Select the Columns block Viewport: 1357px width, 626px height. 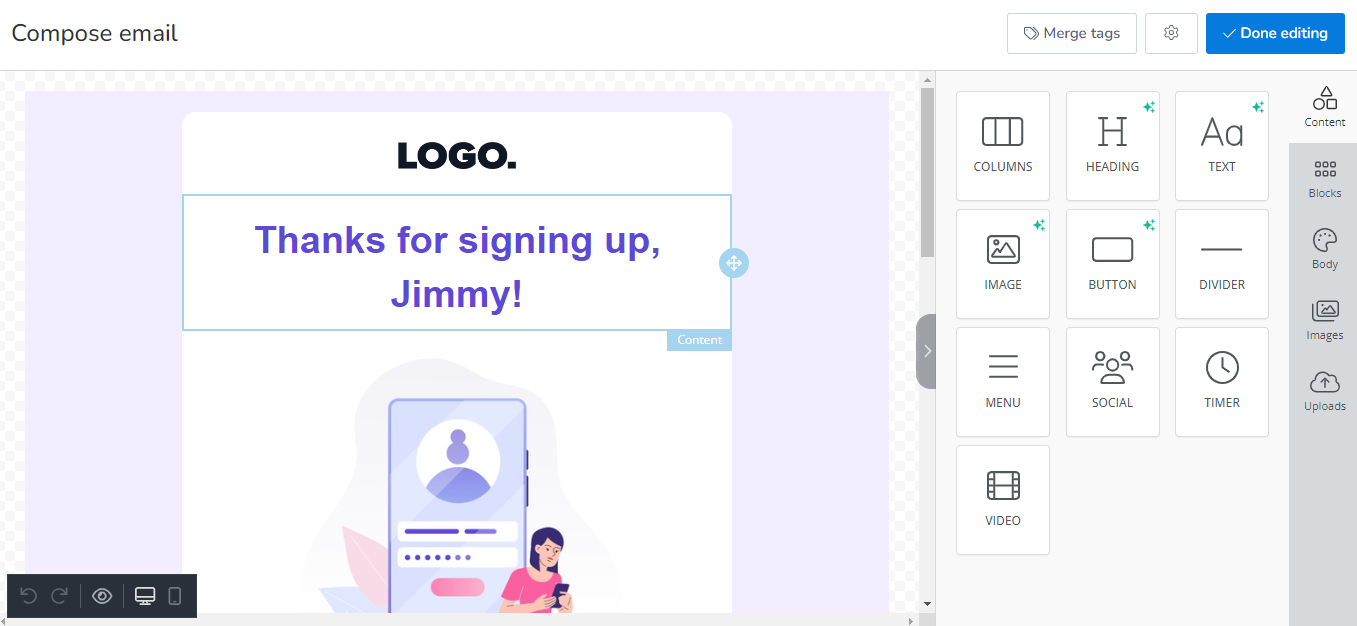tap(1003, 145)
